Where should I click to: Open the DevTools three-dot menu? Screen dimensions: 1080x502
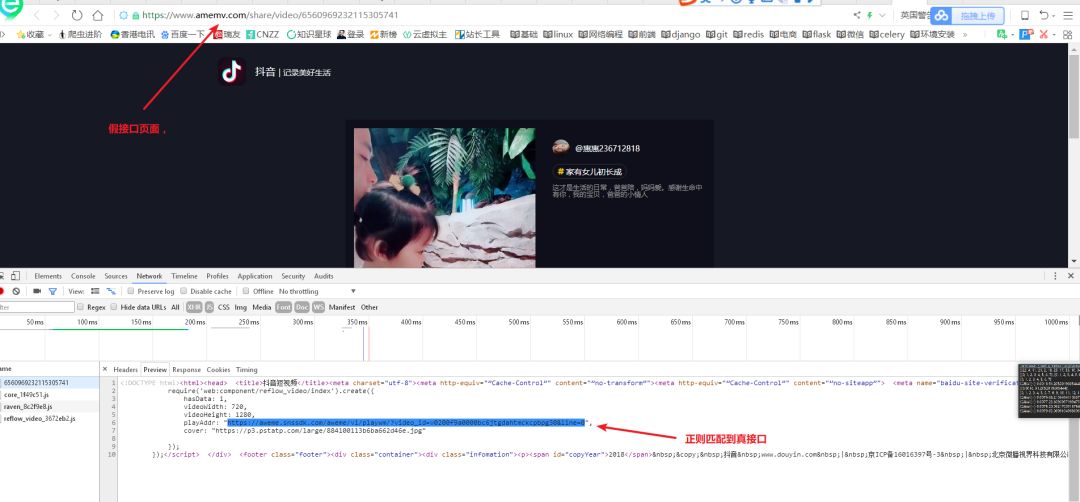[x=1055, y=276]
